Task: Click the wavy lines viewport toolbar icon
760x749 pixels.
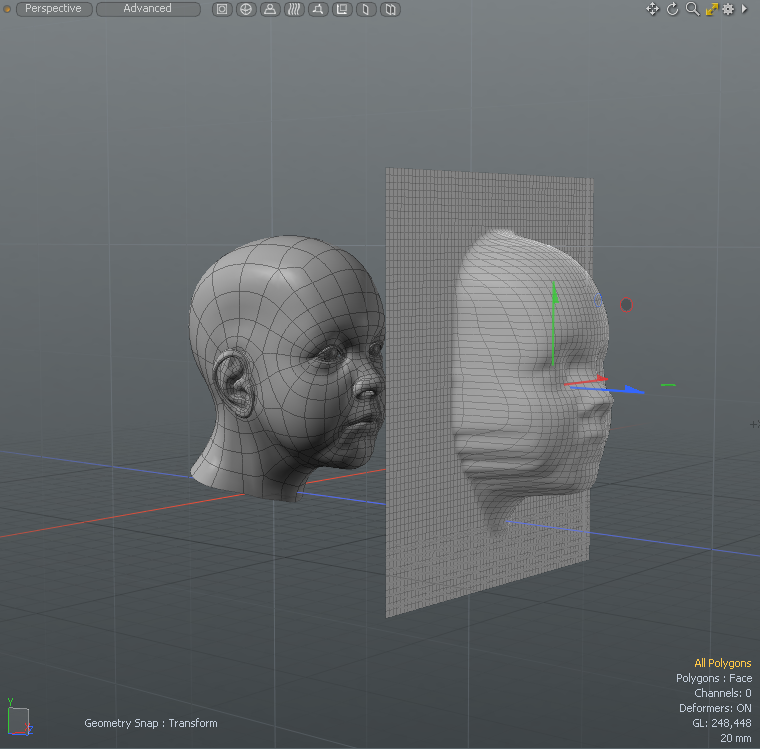Action: (x=294, y=9)
